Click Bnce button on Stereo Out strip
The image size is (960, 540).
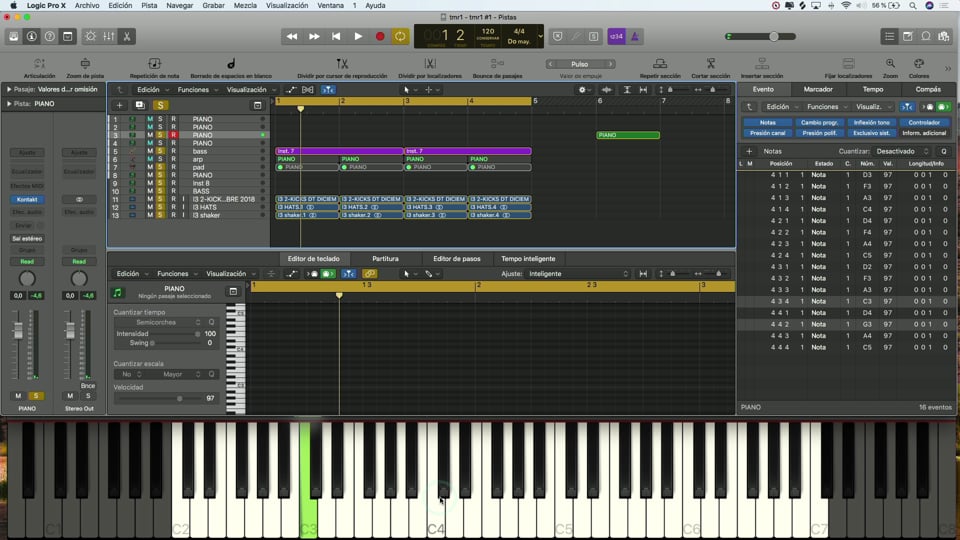(x=88, y=386)
